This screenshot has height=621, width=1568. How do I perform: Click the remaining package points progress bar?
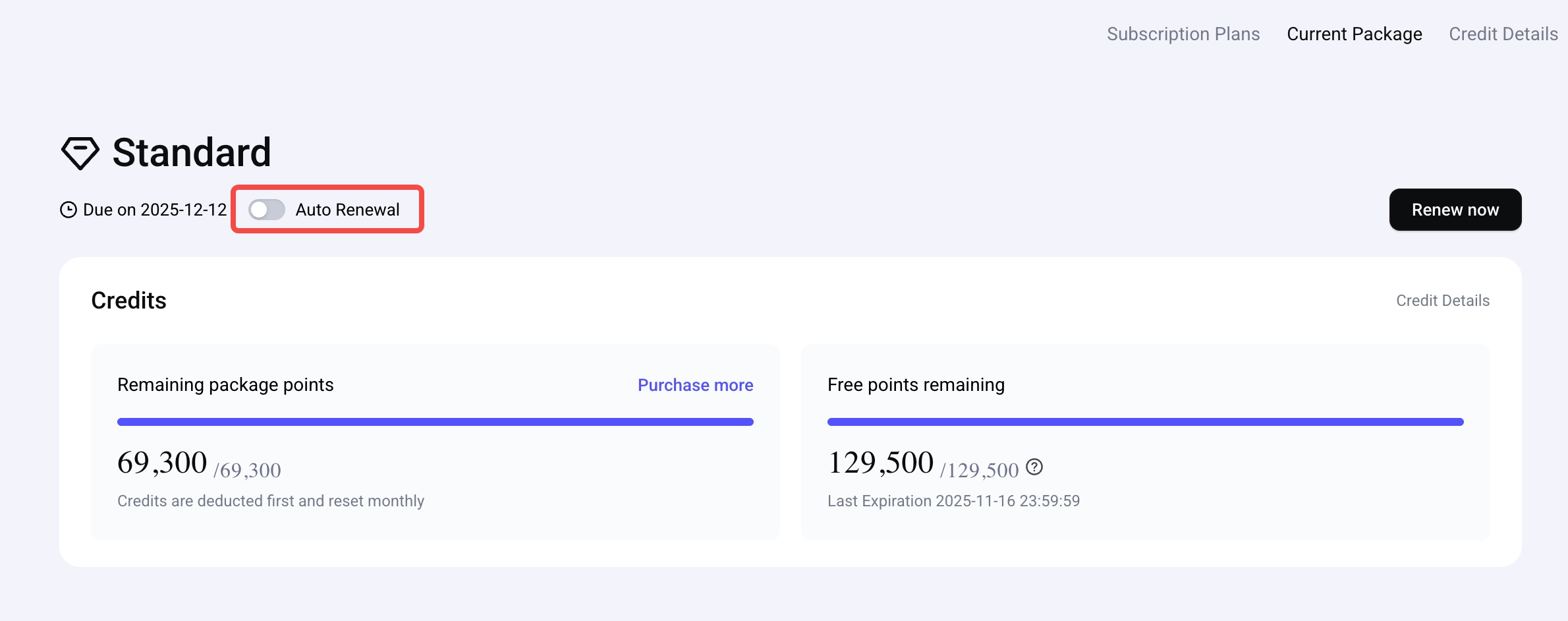coord(435,422)
